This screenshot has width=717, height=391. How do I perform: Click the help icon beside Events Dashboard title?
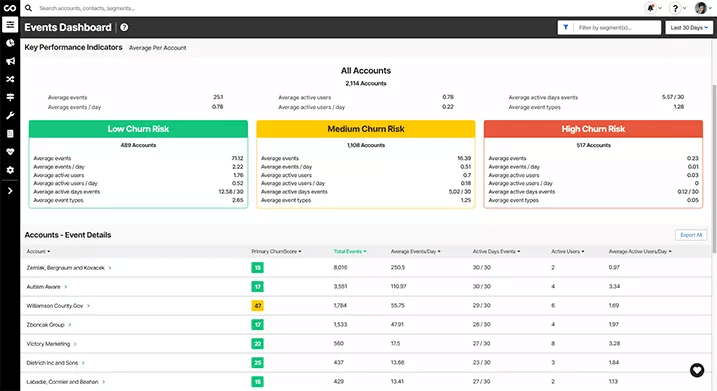click(124, 27)
